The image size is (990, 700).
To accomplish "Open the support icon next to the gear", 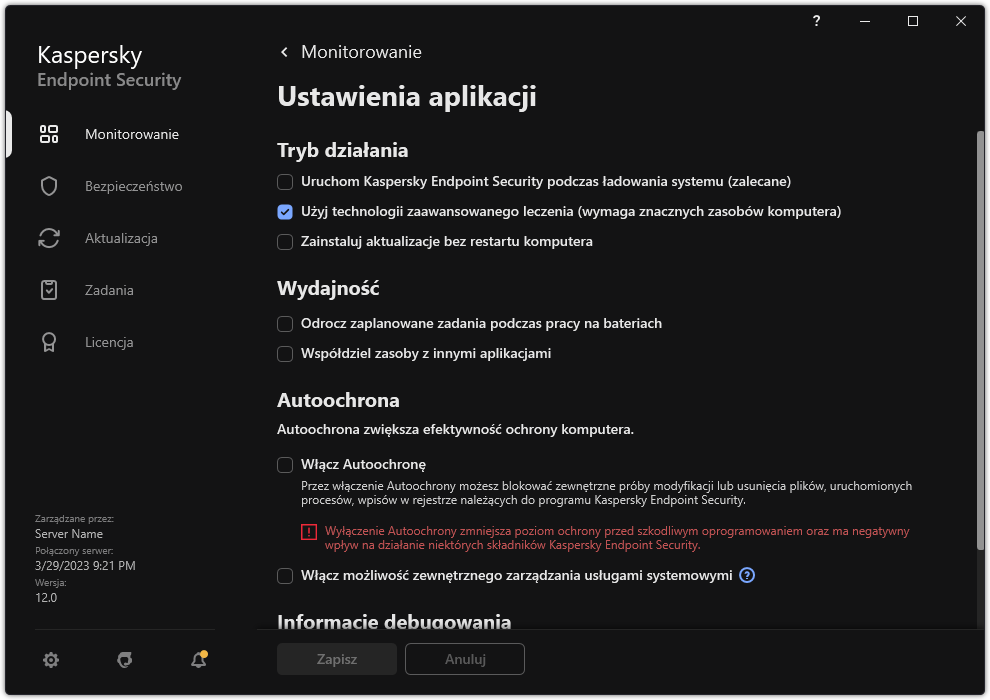I will pos(124,660).
